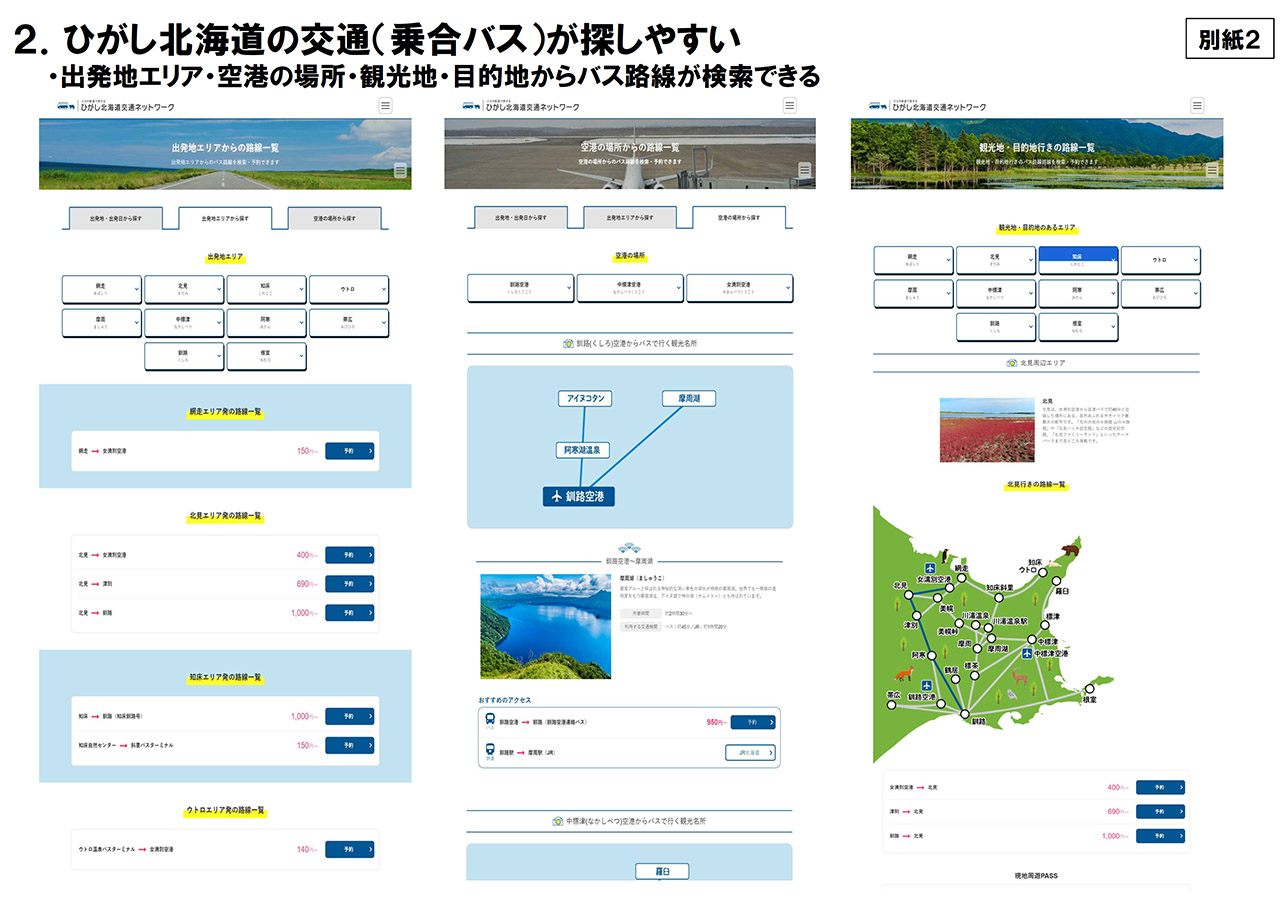1280x905 pixels.
Task: Click the bus icon beside the 釧路空港連絡バス route
Action: point(490,720)
